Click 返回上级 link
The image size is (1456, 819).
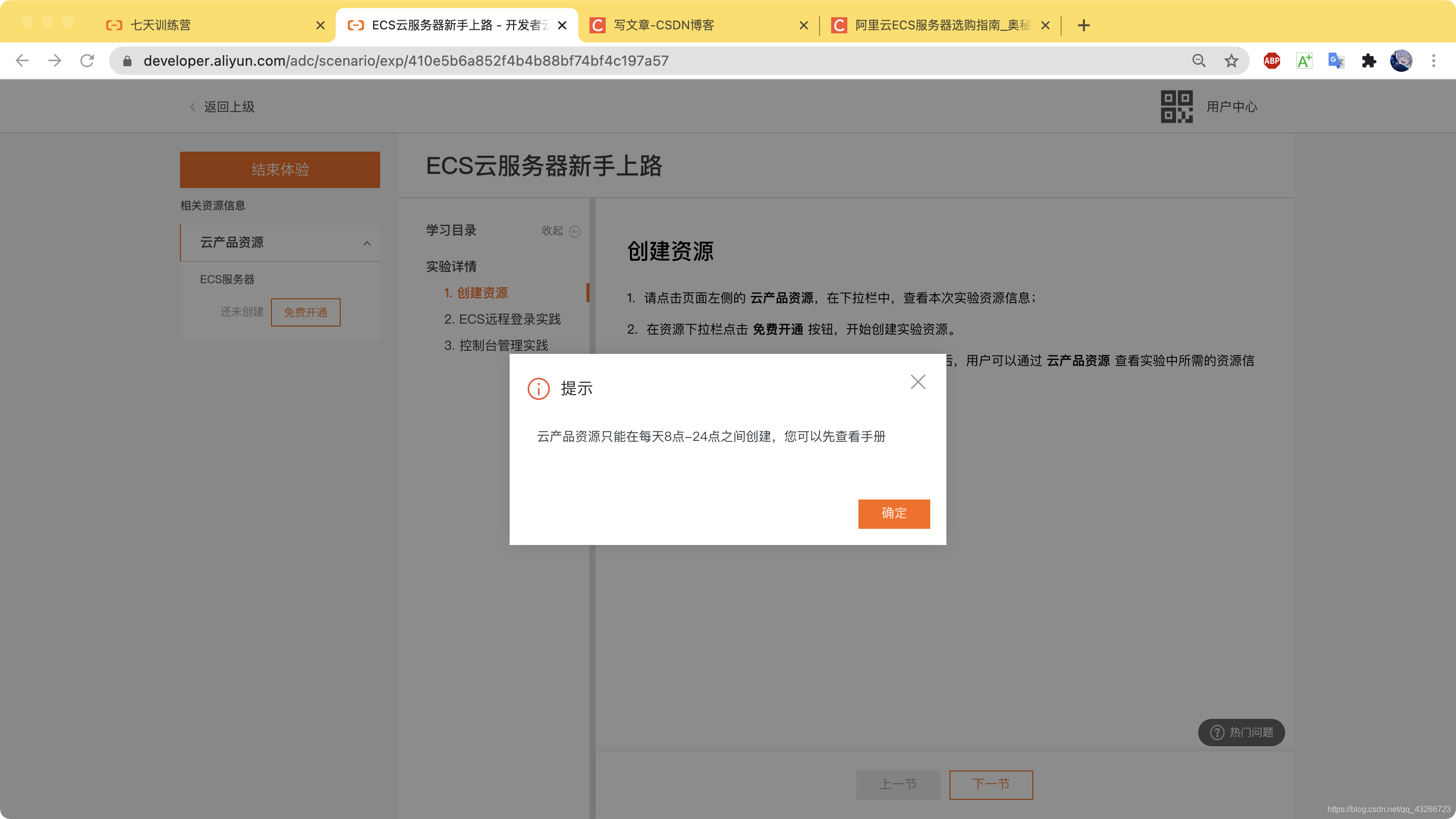pyautogui.click(x=222, y=107)
